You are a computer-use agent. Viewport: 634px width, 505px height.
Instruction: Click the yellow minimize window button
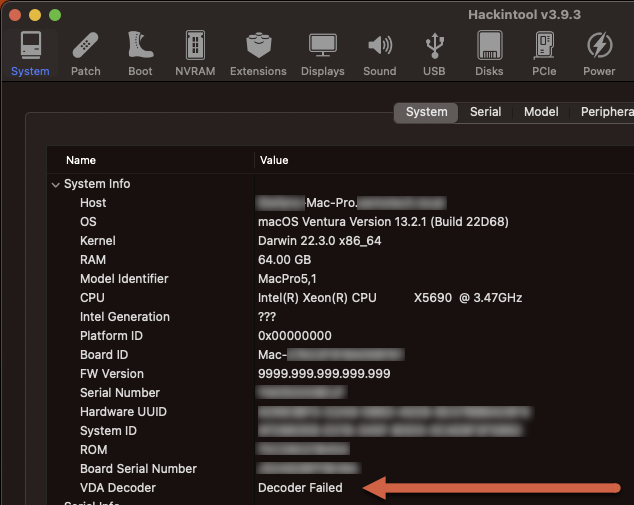point(35,15)
